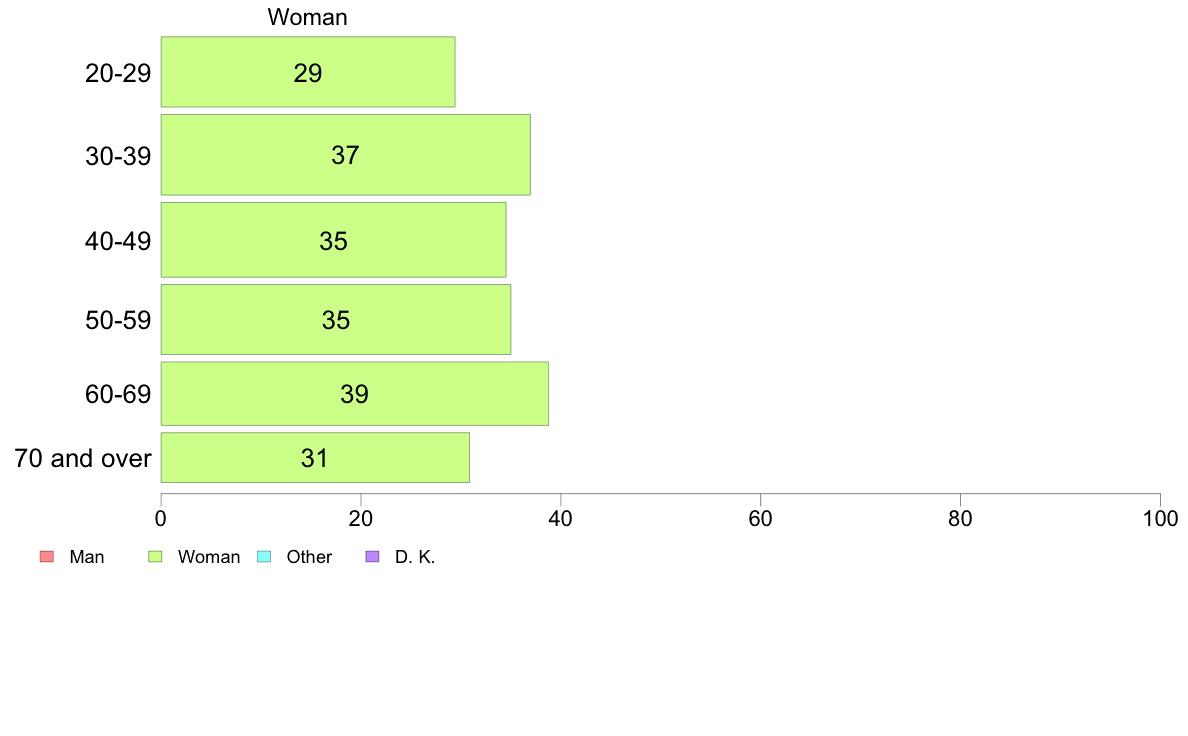Click the Woman column title
Image resolution: width=1188 pixels, height=736 pixels.
click(308, 17)
